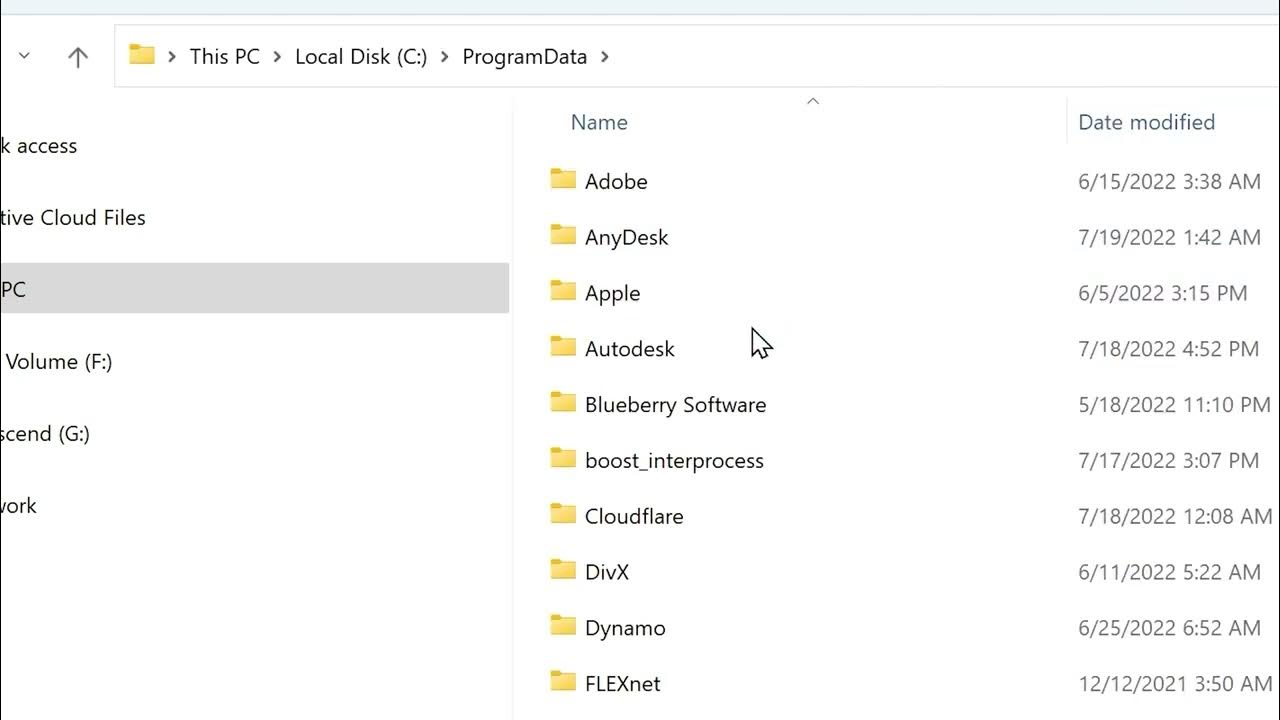Click date 7/17/2022 3:07 PM
This screenshot has width=1280, height=720.
[1168, 461]
